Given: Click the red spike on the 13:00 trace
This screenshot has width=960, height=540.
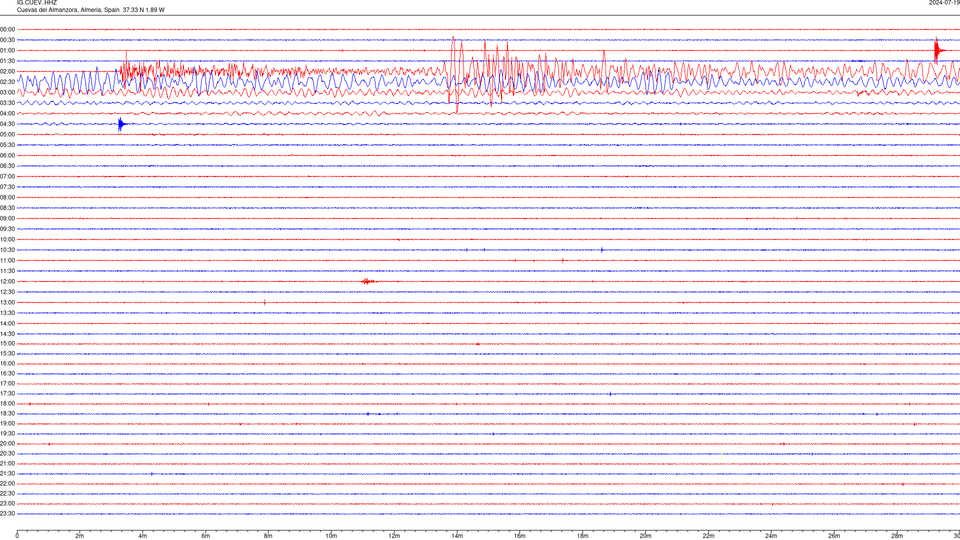Looking at the screenshot, I should 264,302.
